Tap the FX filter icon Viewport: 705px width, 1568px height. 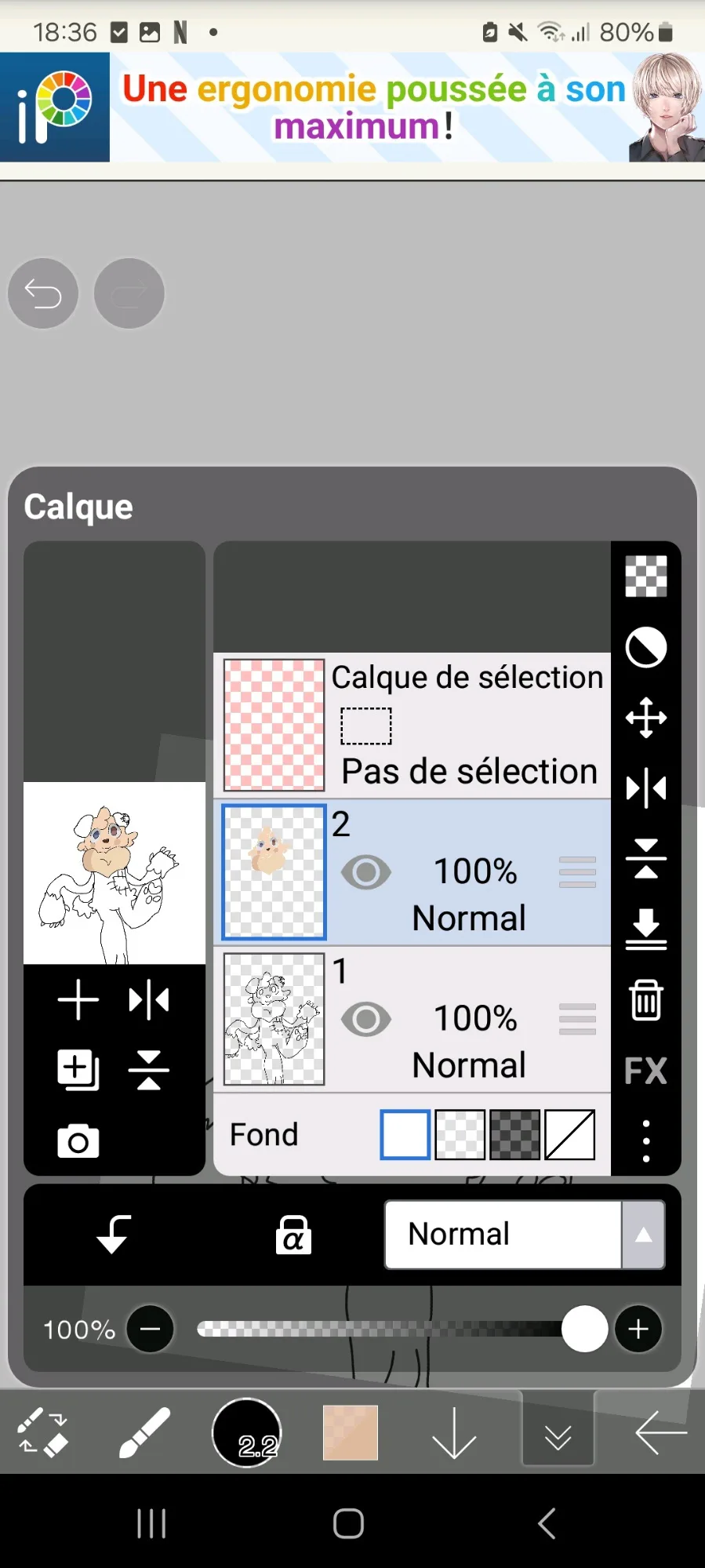click(645, 1071)
